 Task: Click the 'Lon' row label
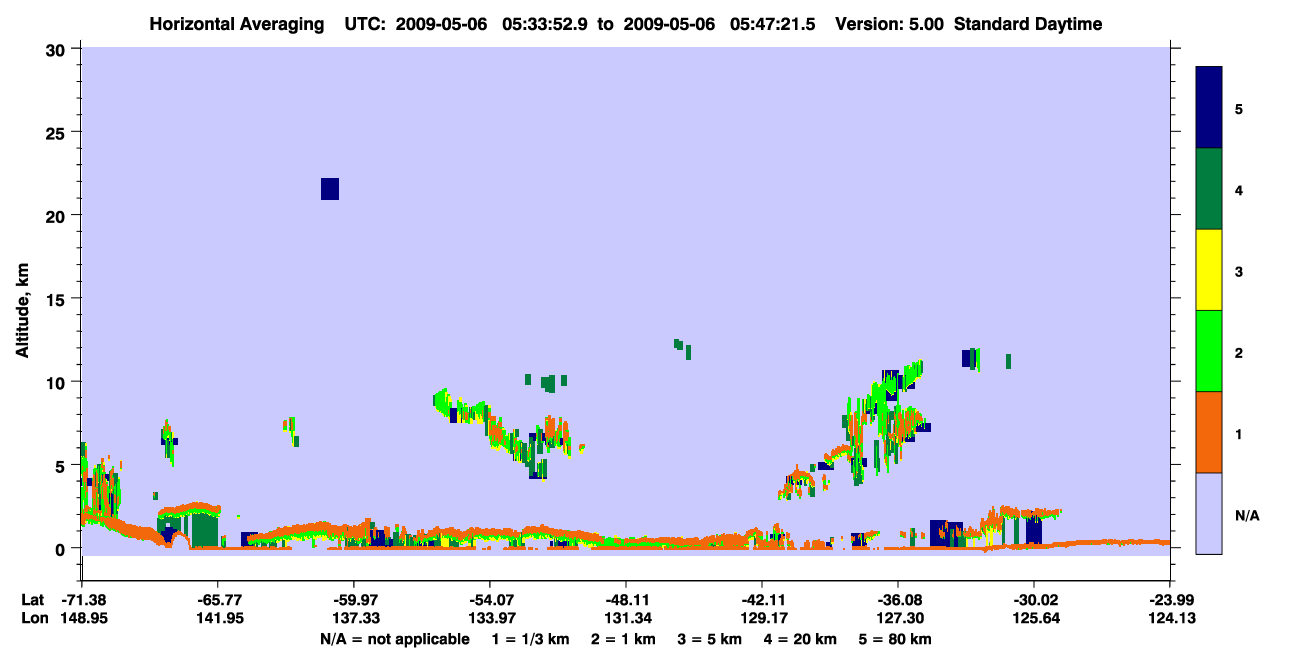[33, 618]
